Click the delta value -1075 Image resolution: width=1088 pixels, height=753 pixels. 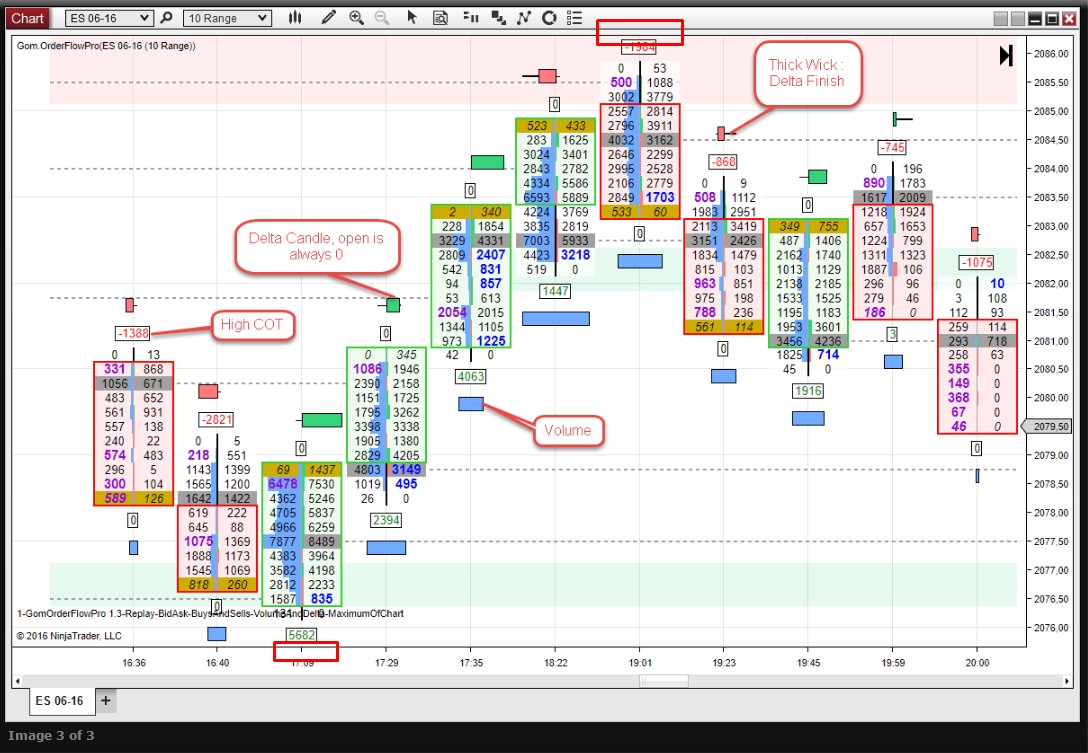pyautogui.click(x=976, y=262)
